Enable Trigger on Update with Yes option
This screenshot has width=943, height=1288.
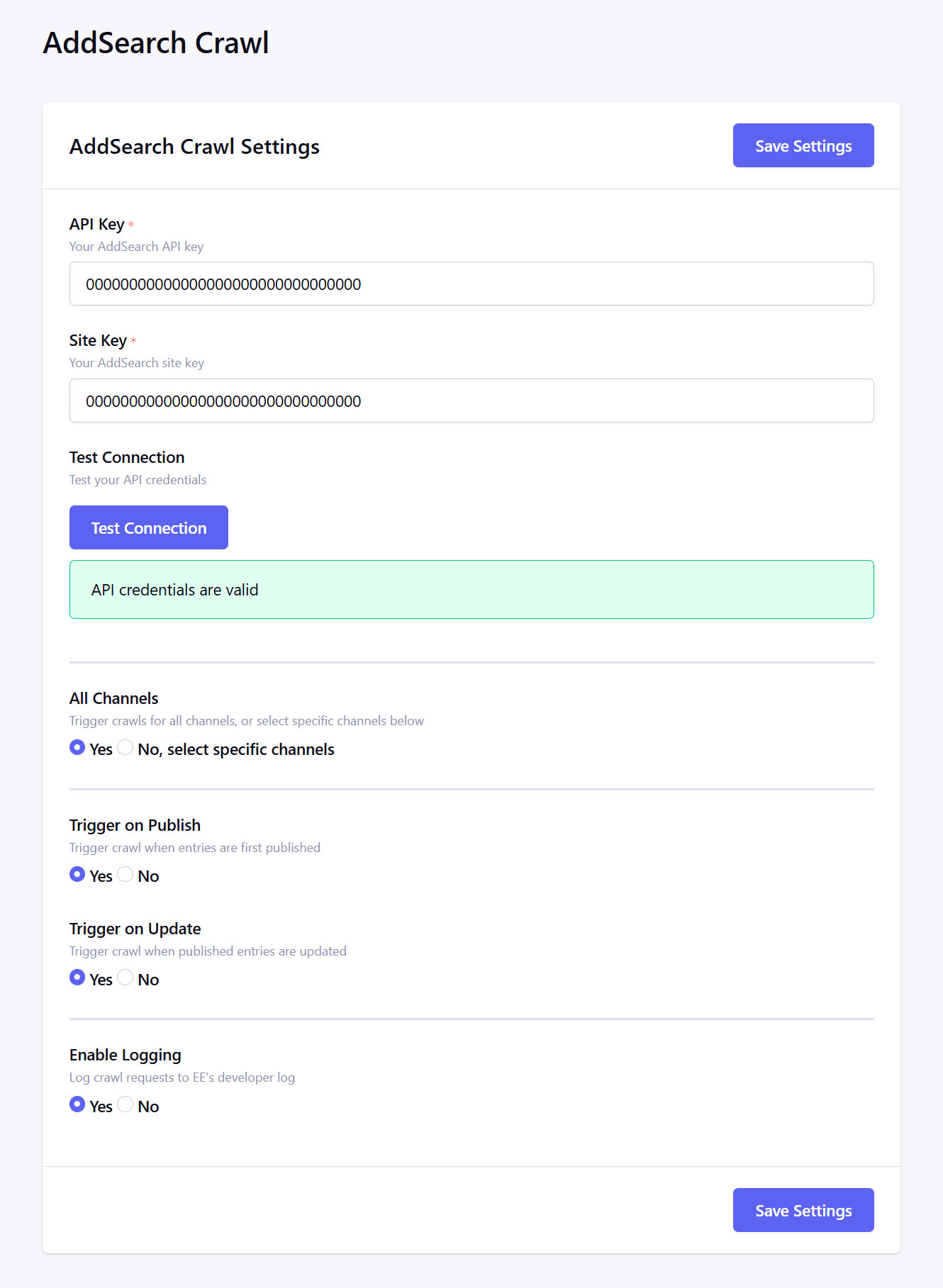click(x=77, y=978)
